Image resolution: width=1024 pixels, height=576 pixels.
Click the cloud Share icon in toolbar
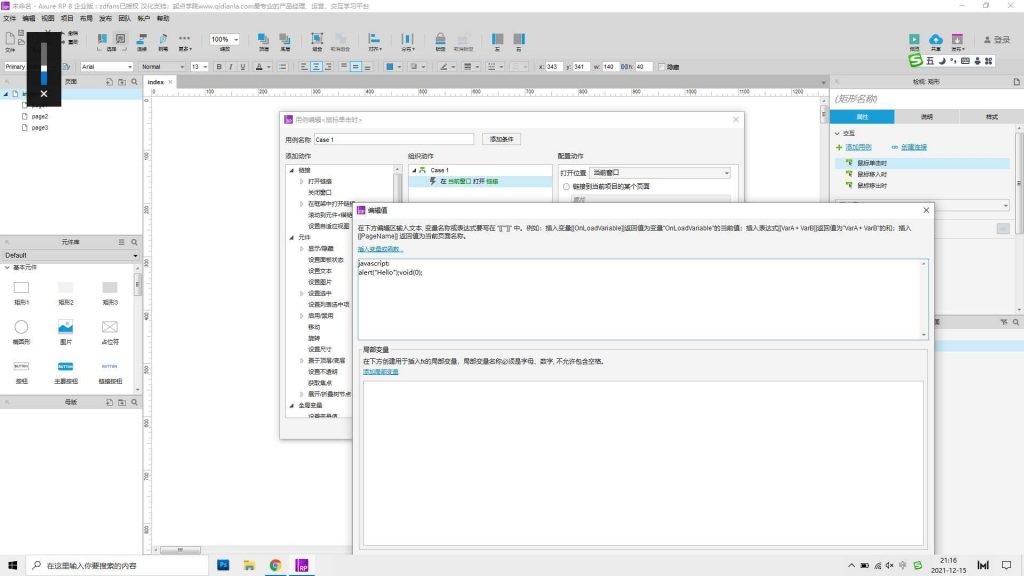[935, 38]
